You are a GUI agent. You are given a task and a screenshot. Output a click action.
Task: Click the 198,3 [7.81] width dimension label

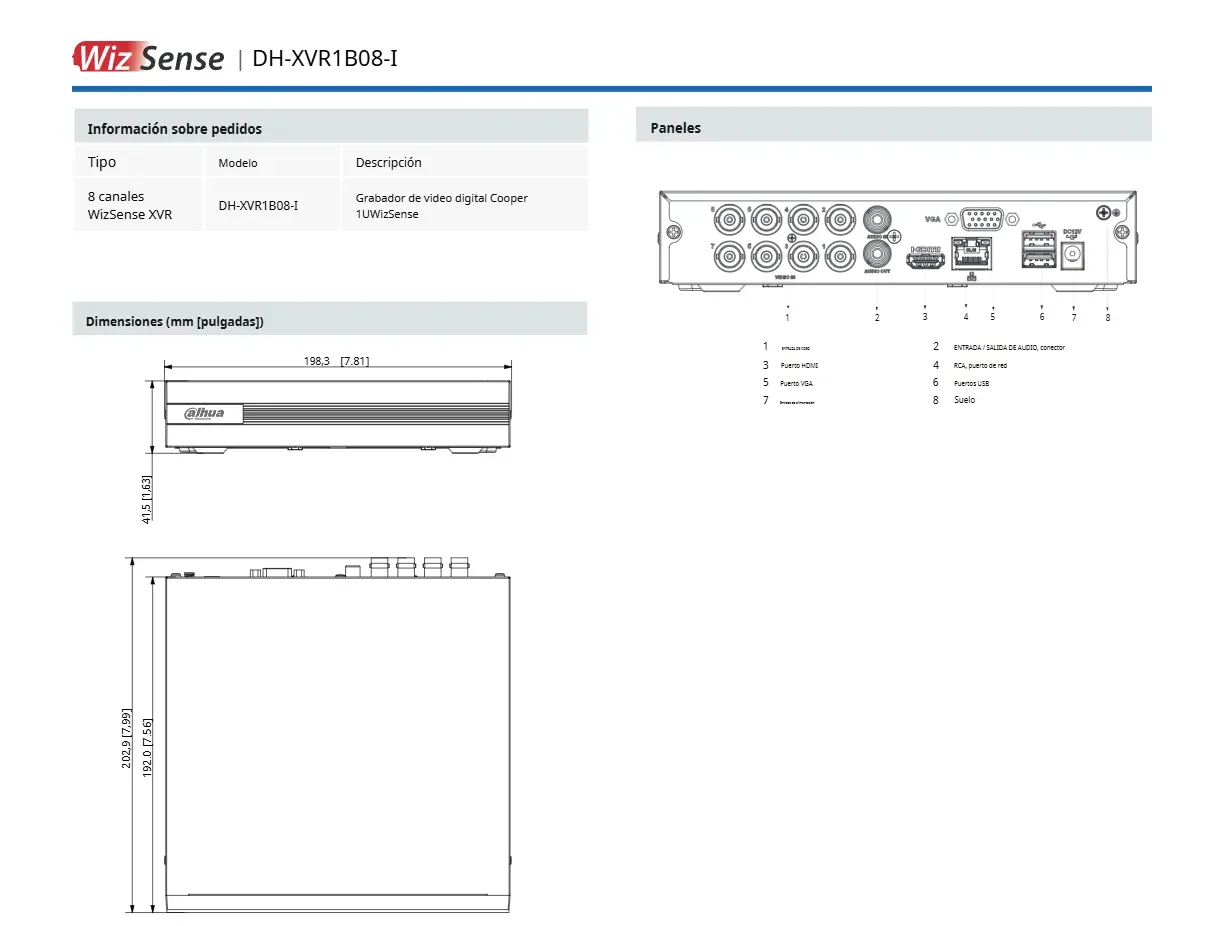point(336,361)
